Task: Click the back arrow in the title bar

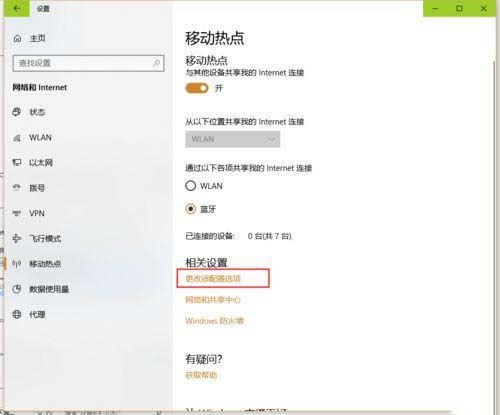Action: tap(17, 8)
